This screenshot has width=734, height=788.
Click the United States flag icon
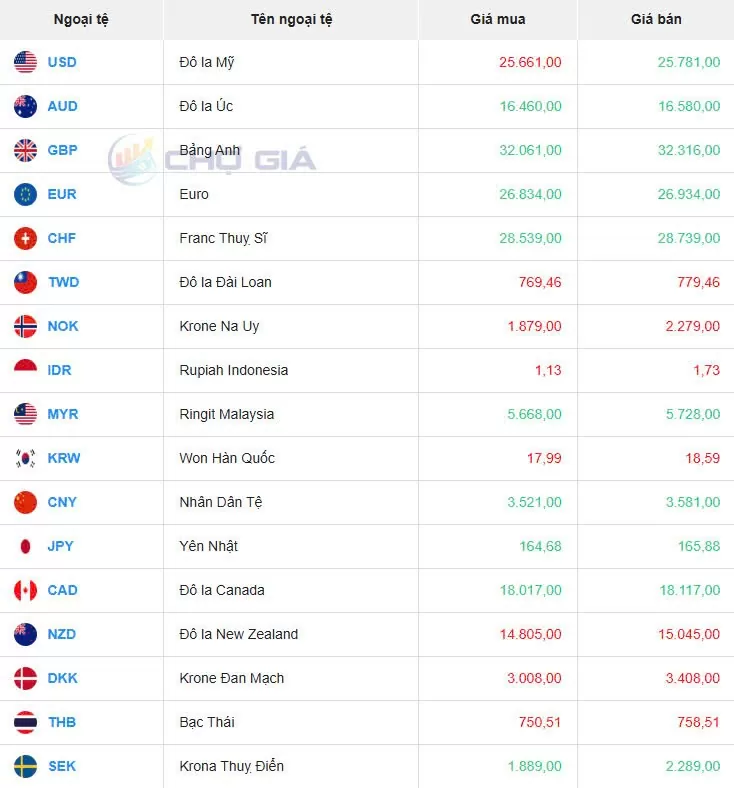[25, 62]
